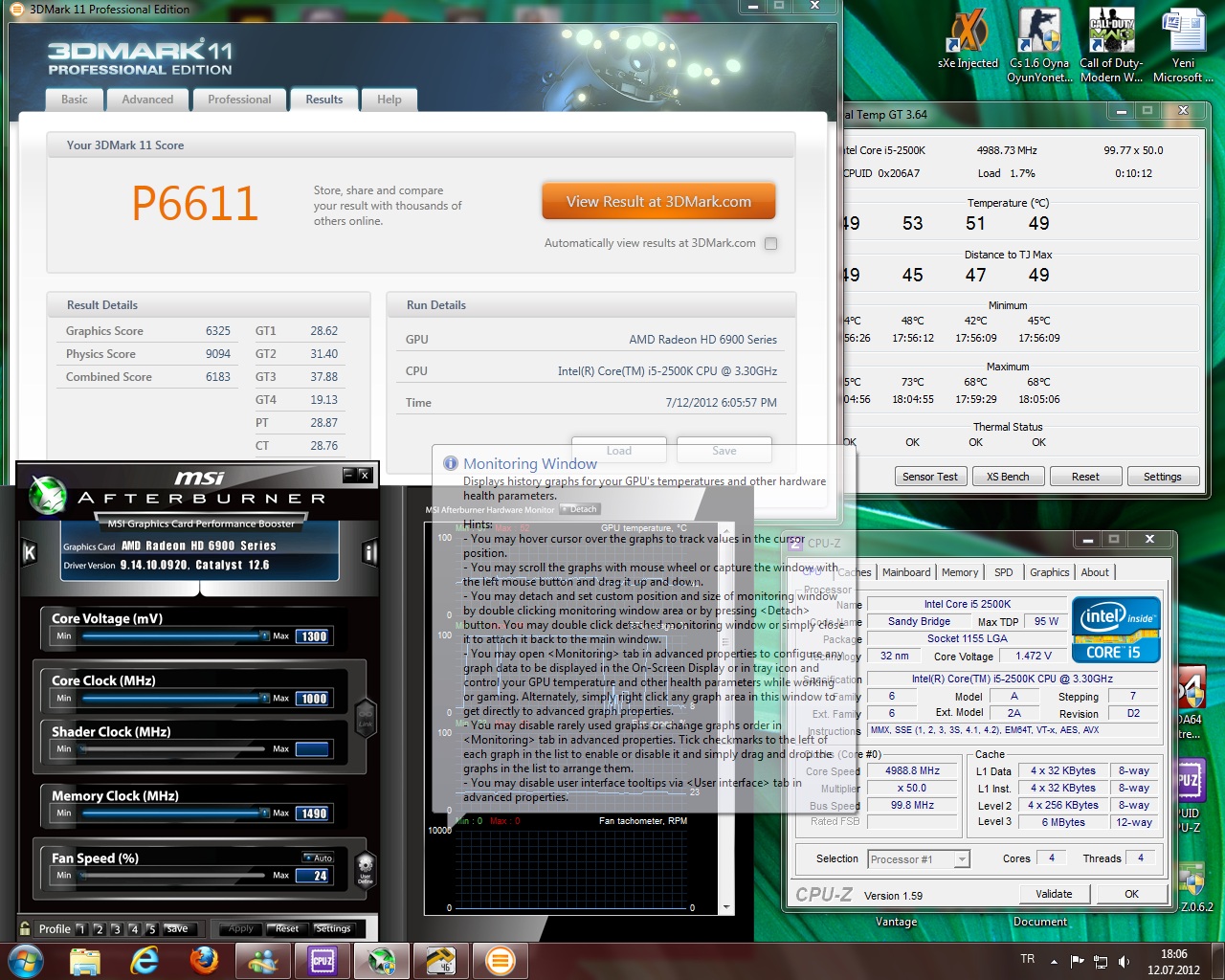Open the Cs 1.6 desktop shortcut
Screen dimensions: 1225x980
pyautogui.click(x=1039, y=46)
